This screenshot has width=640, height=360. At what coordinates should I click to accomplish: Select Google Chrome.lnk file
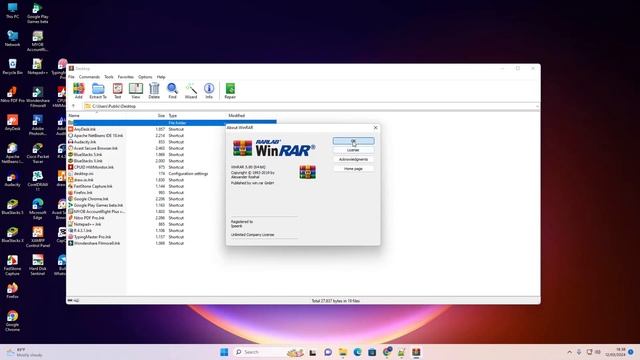tap(91, 199)
